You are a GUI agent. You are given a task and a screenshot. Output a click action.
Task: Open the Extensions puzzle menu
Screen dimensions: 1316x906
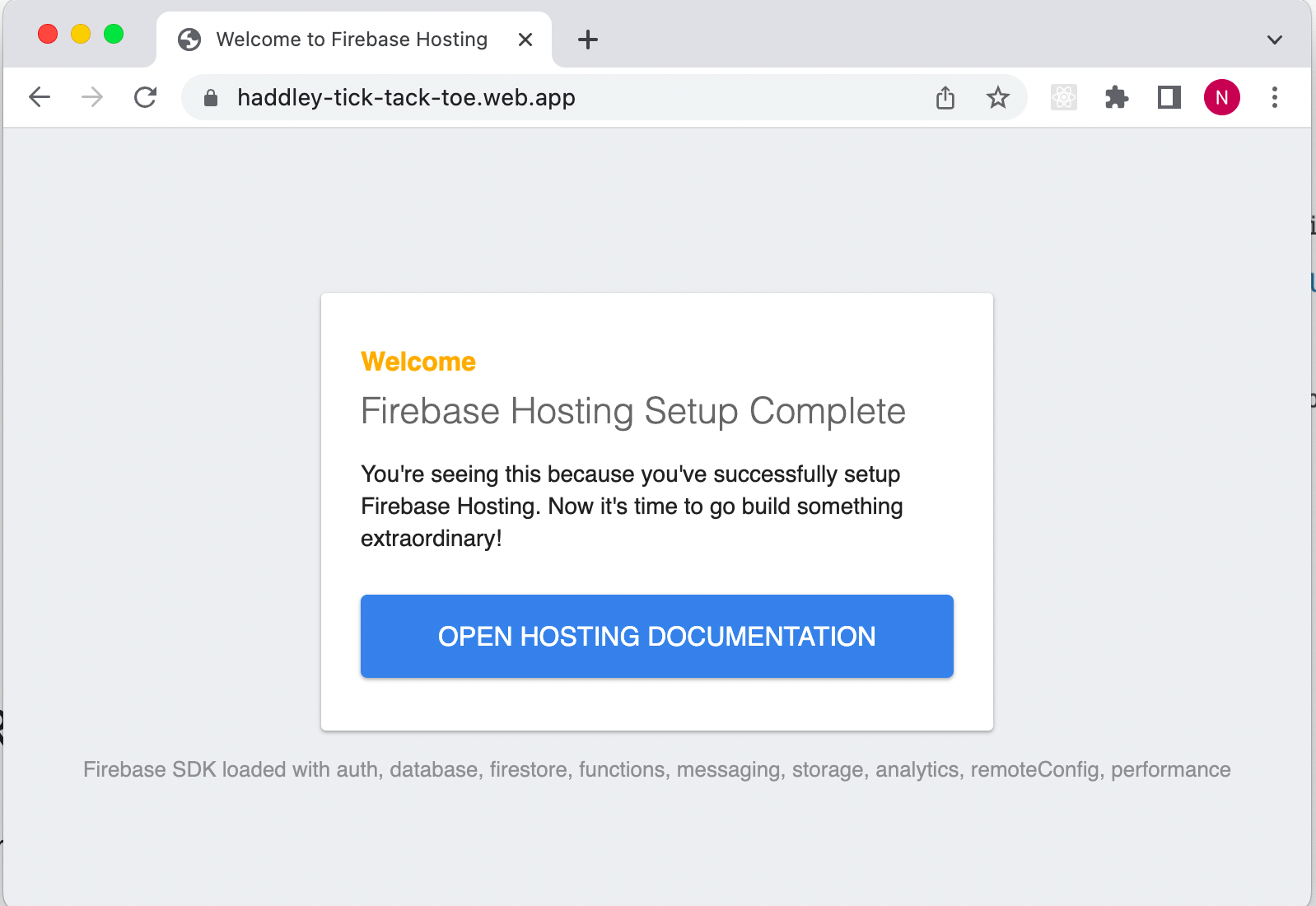[x=1117, y=98]
